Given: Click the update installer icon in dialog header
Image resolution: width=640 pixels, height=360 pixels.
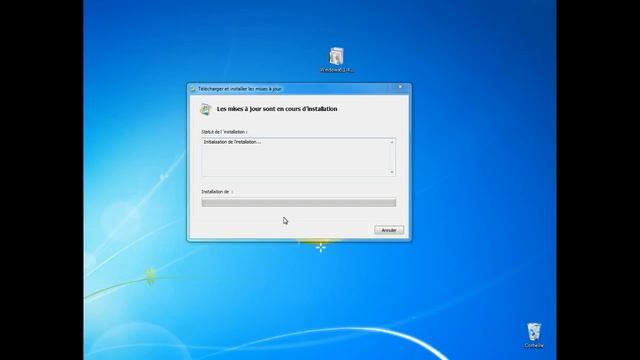Looking at the screenshot, I should (205, 109).
